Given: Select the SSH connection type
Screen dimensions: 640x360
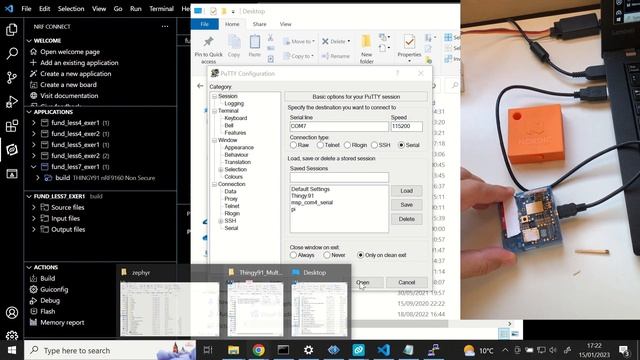Looking at the screenshot, I should point(374,145).
